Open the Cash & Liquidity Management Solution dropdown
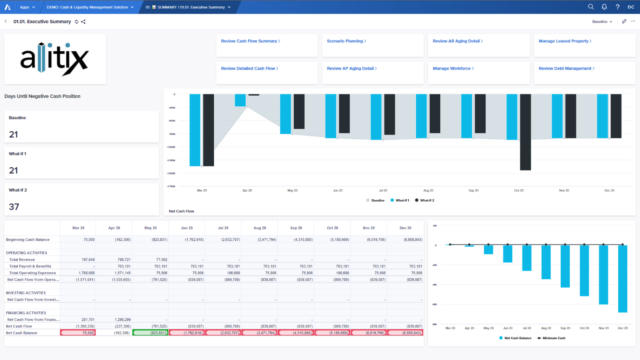The width and height of the screenshot is (640, 360). coord(90,7)
